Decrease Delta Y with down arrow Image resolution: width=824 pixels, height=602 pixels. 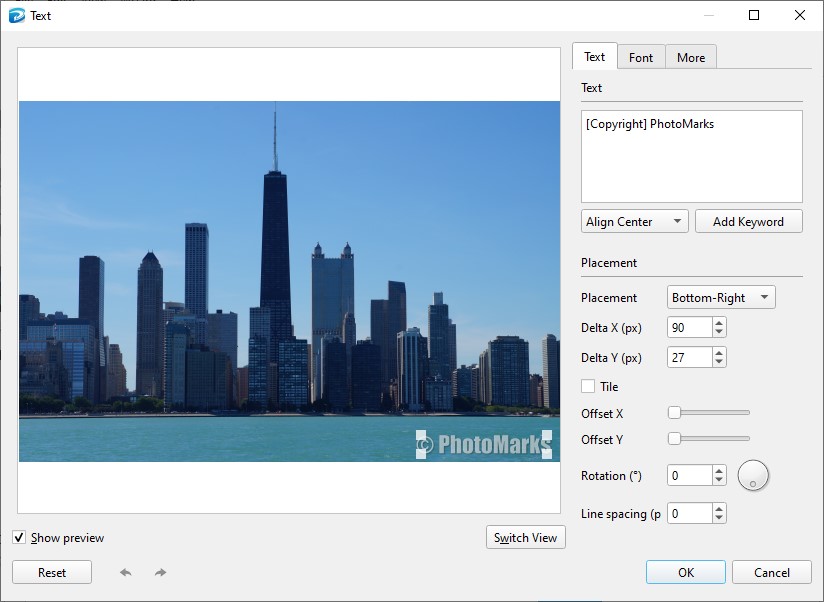coord(719,362)
